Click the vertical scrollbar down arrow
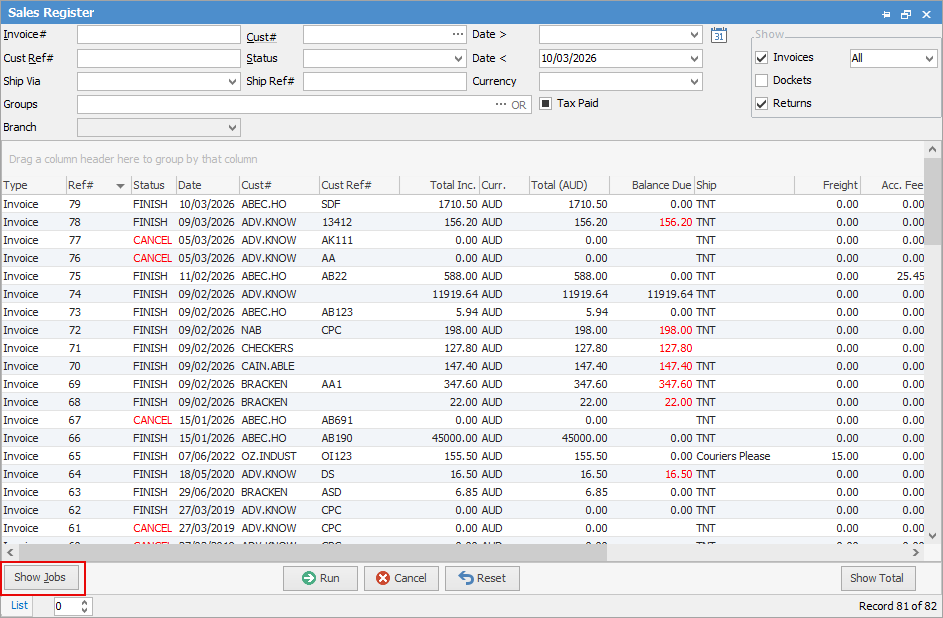The image size is (943, 618). [933, 536]
